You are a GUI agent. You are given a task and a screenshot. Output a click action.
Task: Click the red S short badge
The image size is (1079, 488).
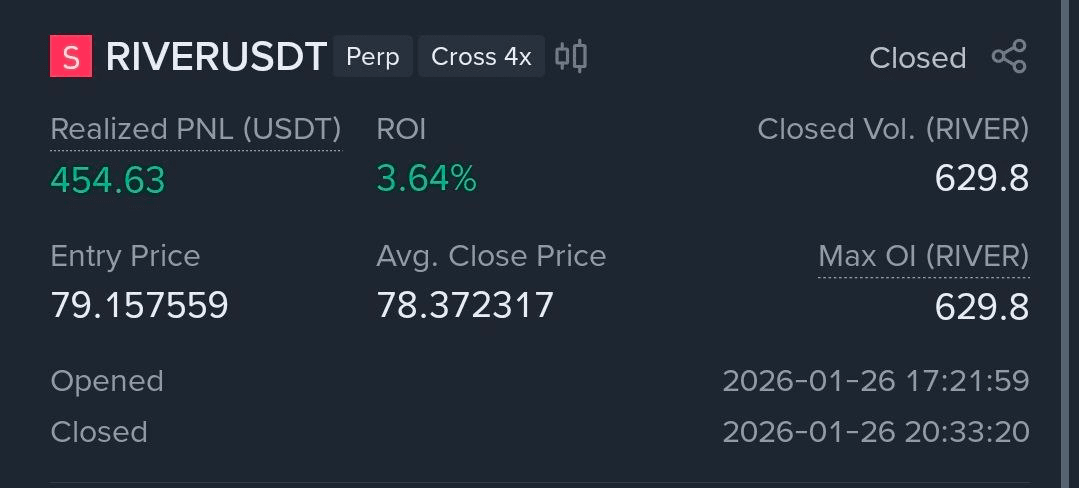click(x=71, y=57)
